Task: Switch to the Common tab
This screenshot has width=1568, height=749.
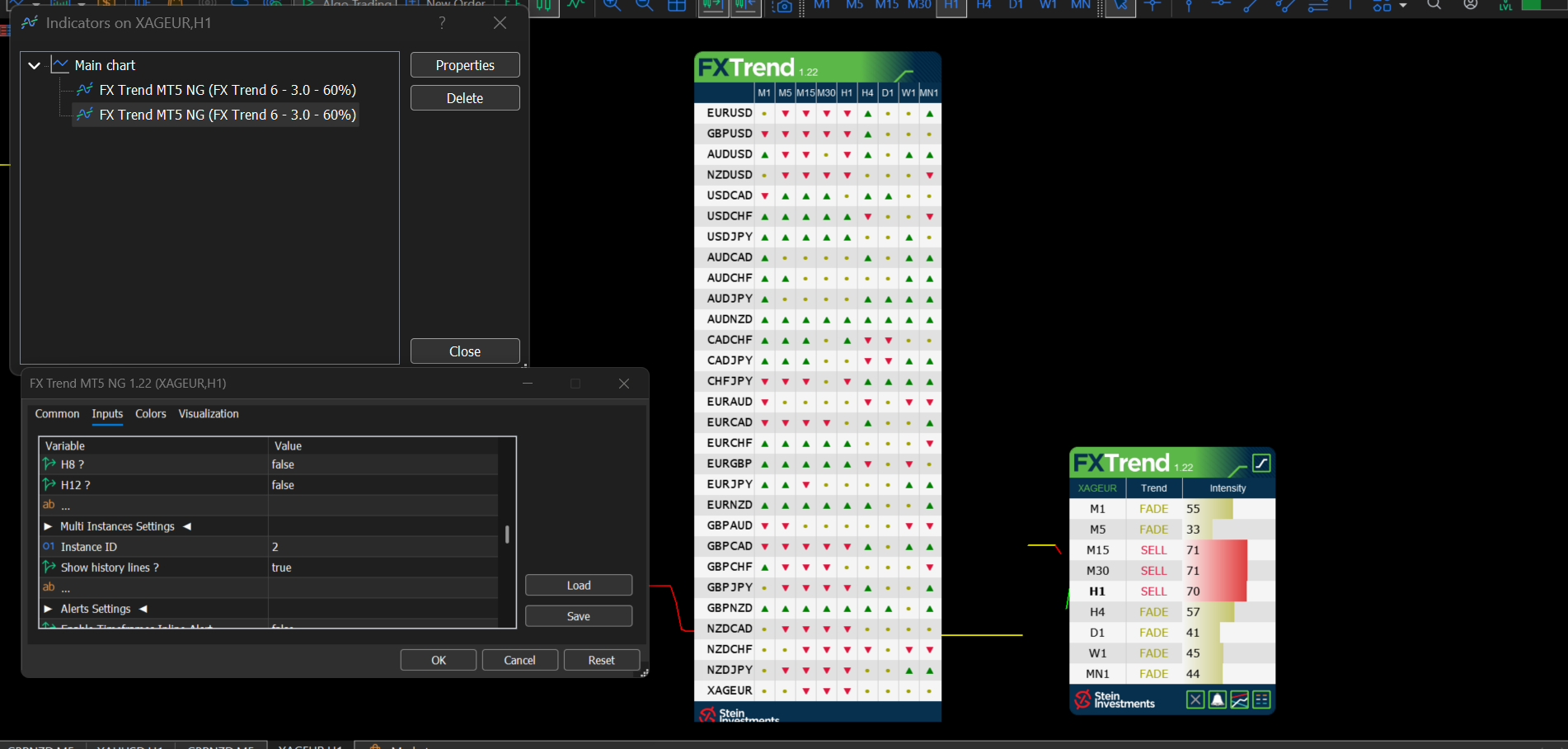Action: point(57,414)
